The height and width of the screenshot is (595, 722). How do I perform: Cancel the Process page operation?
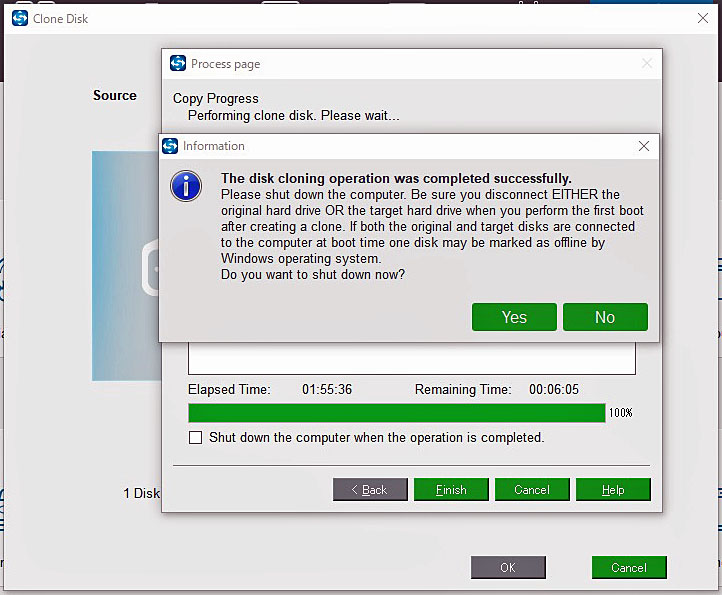tap(532, 490)
